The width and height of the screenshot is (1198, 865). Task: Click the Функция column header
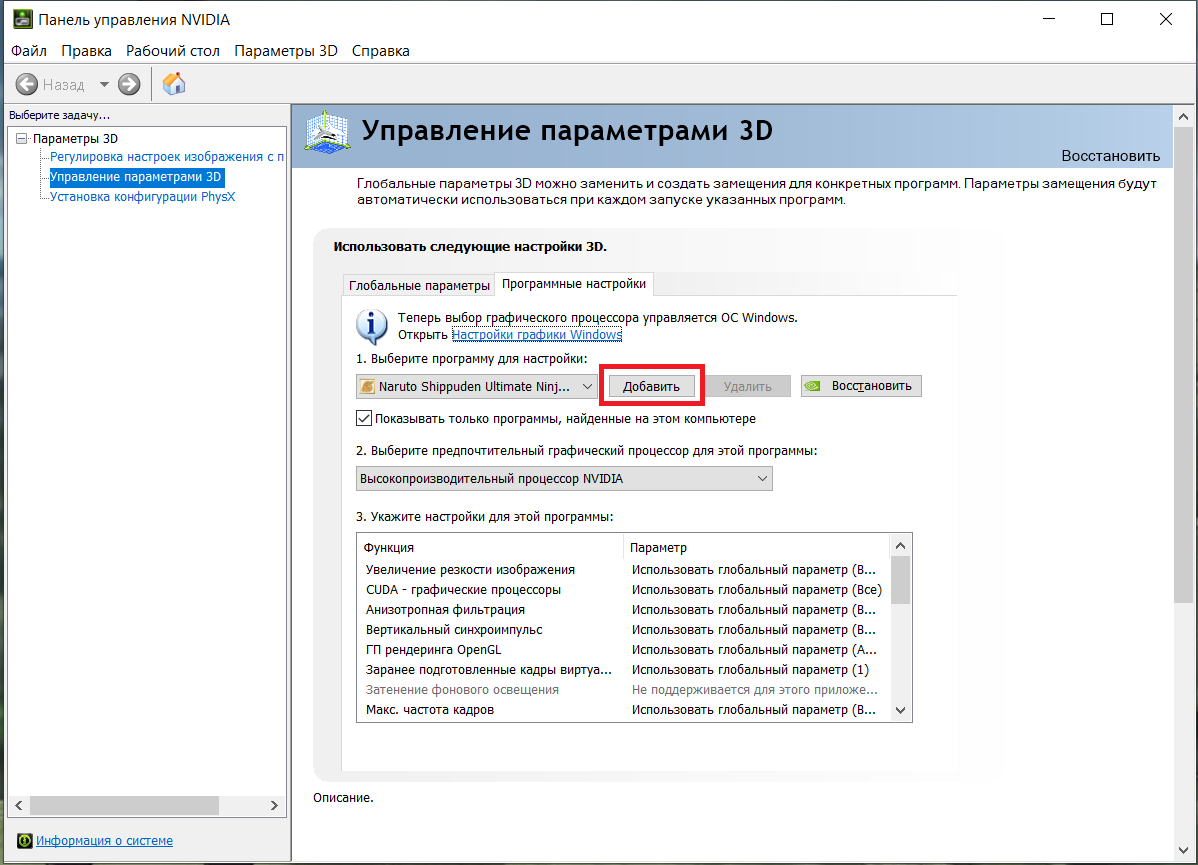(490, 547)
